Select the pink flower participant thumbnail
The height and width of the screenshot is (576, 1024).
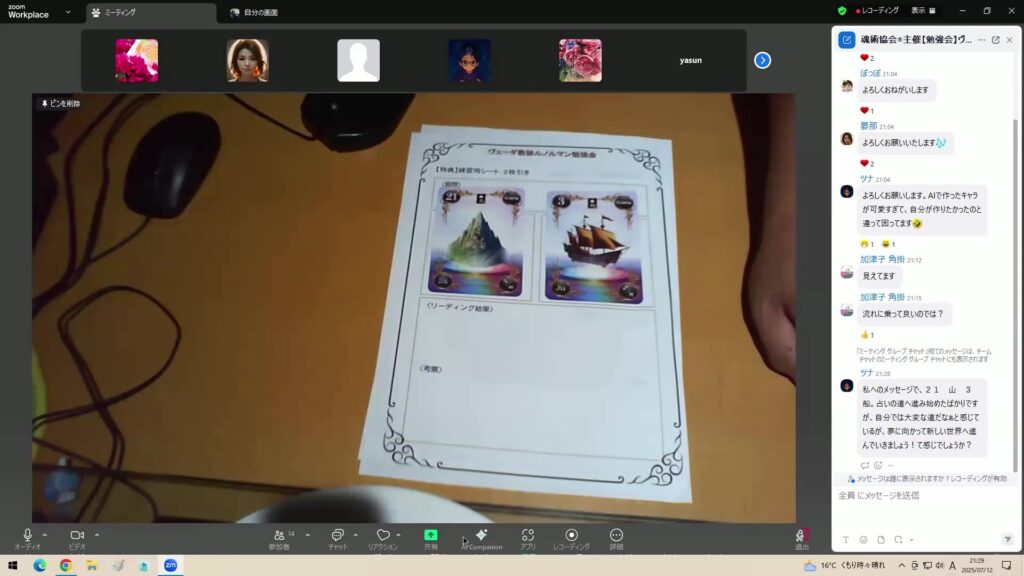point(136,60)
